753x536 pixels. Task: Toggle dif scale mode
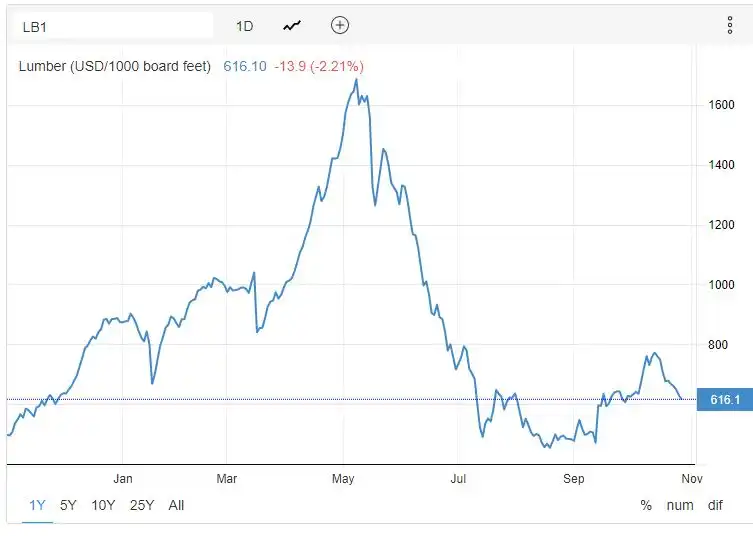click(715, 505)
